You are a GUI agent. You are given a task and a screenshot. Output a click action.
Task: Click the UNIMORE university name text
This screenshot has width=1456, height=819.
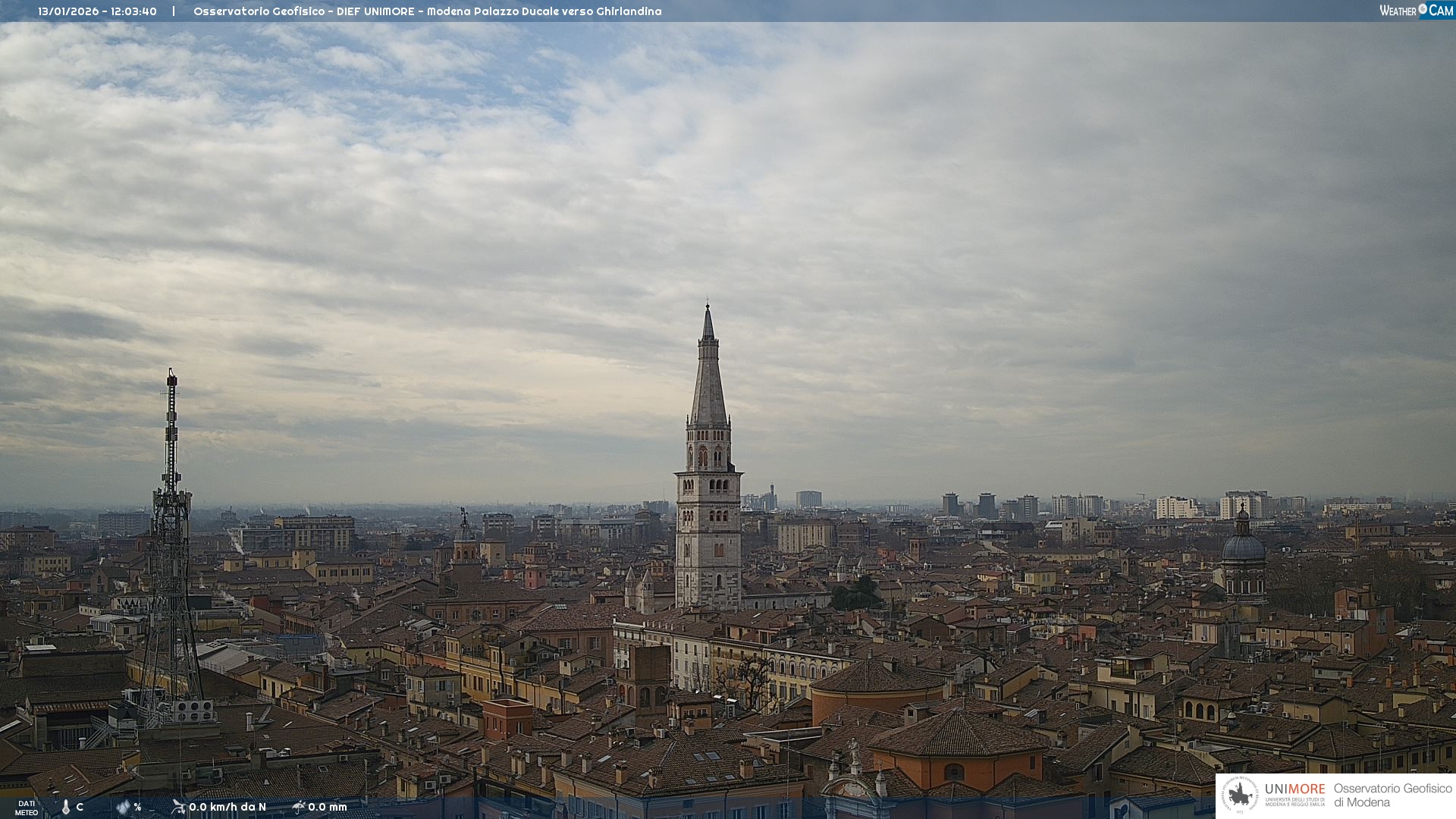[x=1294, y=789]
